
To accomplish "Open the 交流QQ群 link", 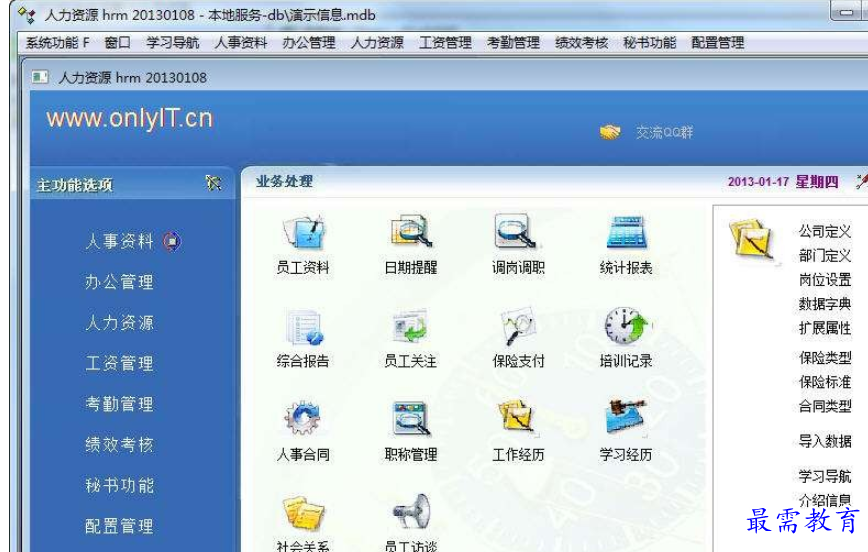I will tap(664, 132).
